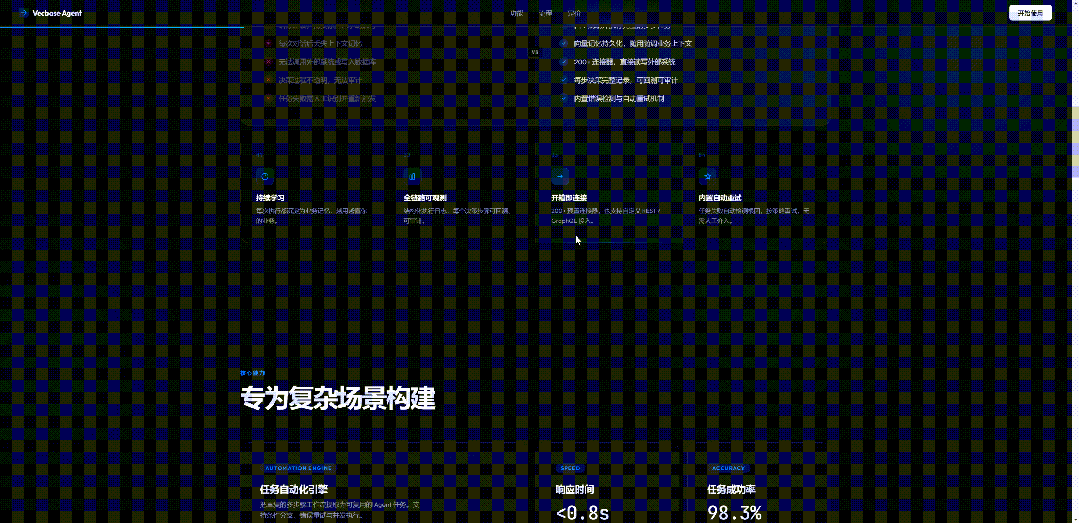Click the 响应时间 title
This screenshot has height=523, width=1079.
tap(575, 490)
